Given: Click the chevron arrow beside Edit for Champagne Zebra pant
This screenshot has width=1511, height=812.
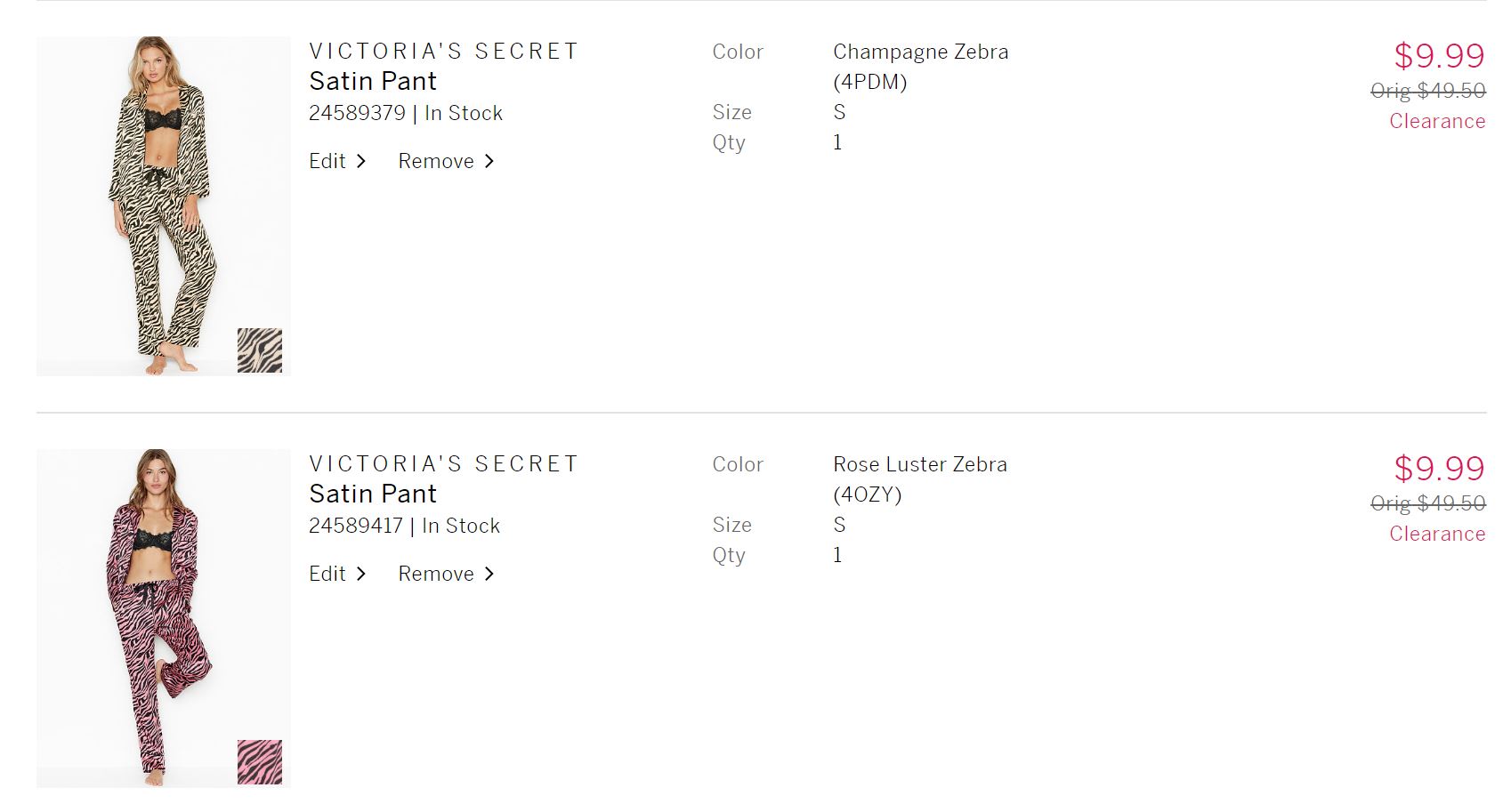Looking at the screenshot, I should pos(360,161).
